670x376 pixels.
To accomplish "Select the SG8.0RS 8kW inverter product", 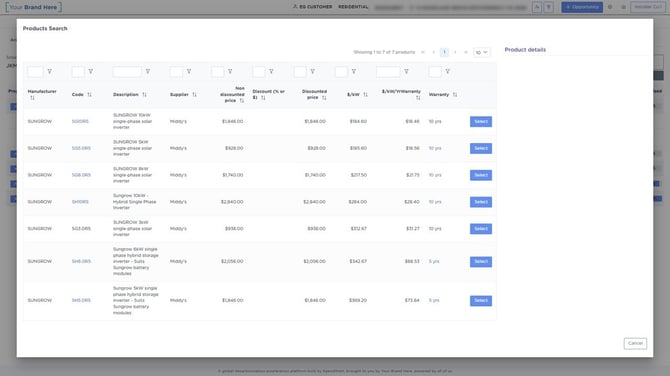I will (x=481, y=175).
